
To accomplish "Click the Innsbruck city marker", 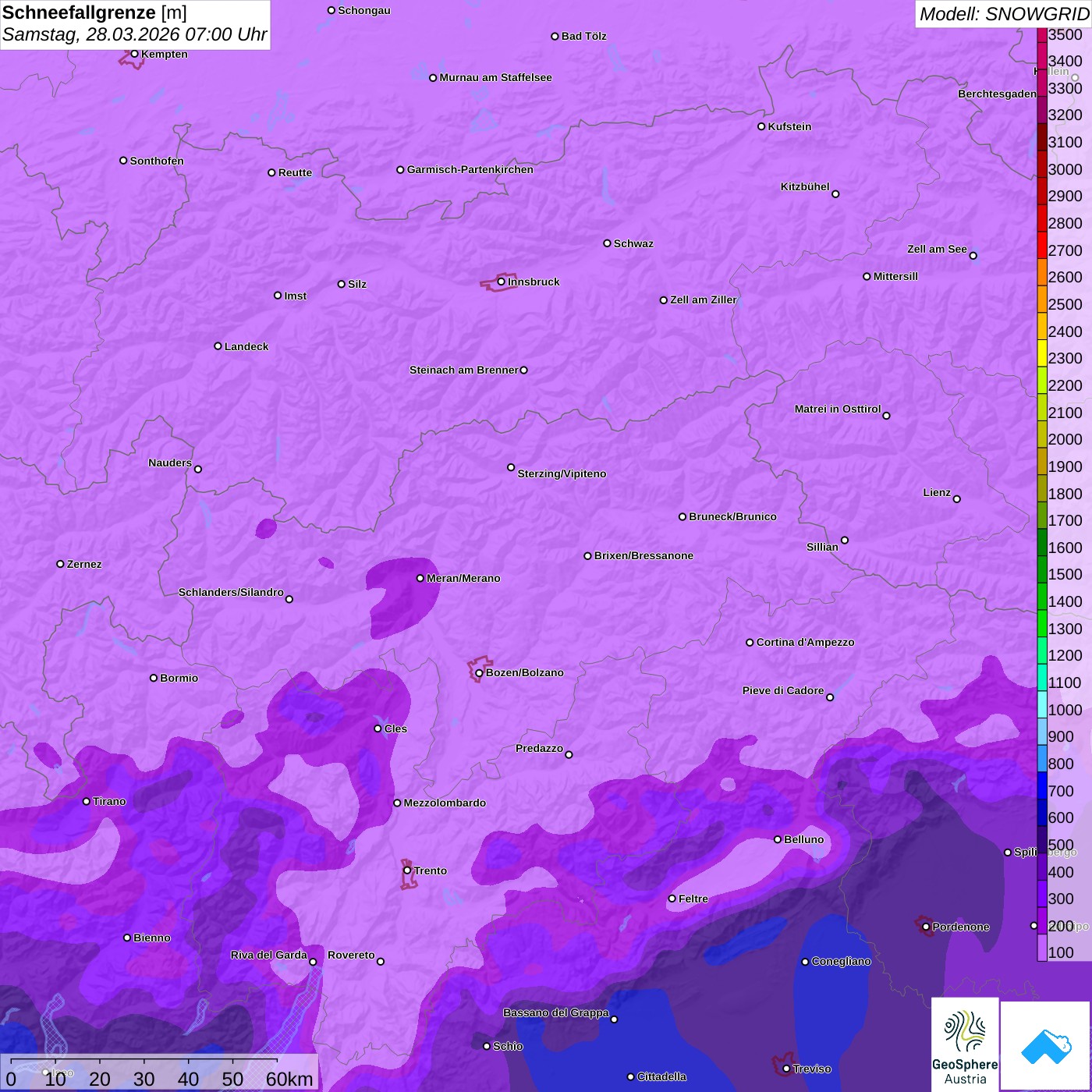I will point(502,282).
